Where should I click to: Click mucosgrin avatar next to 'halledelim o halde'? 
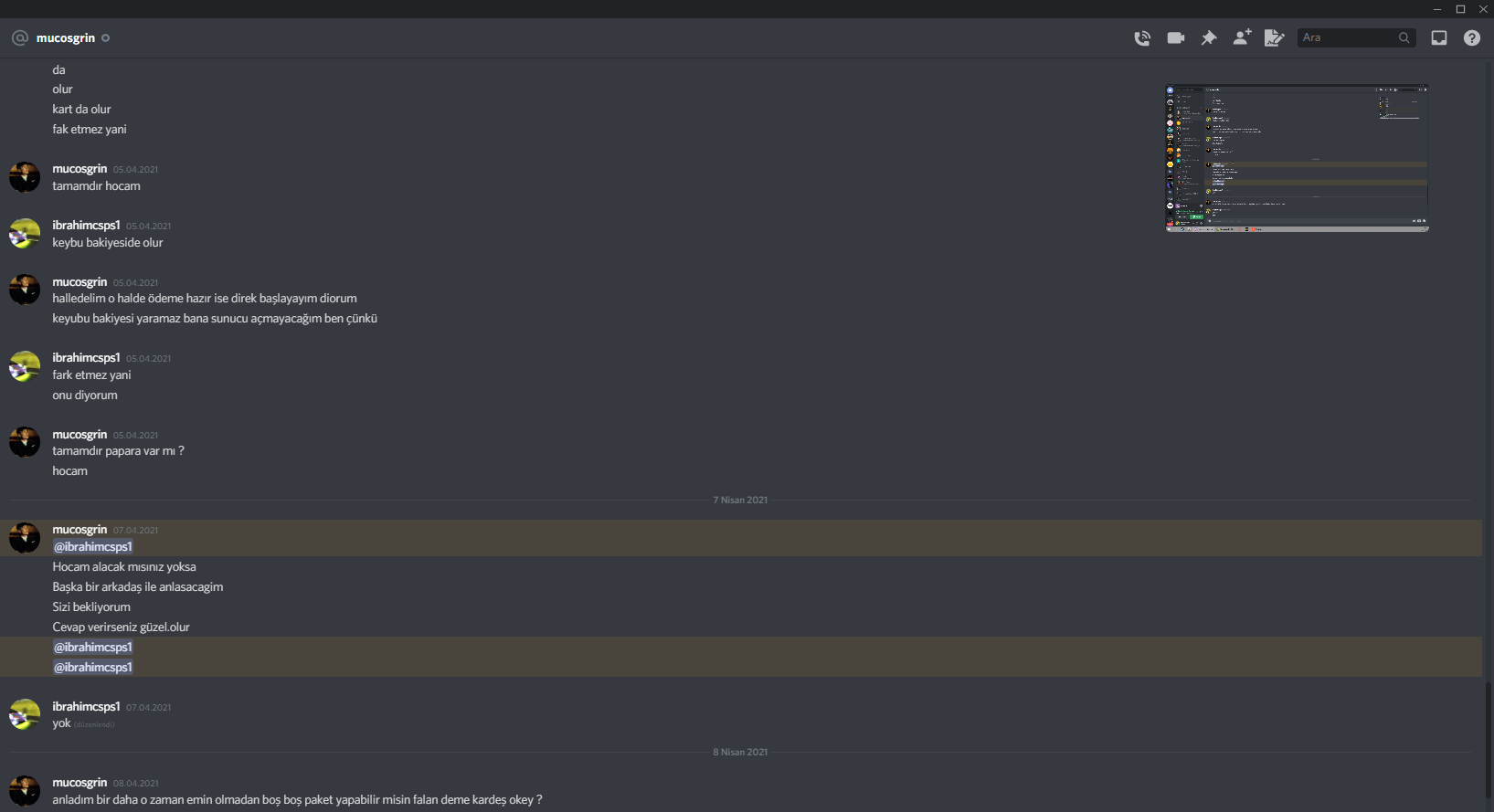[25, 290]
